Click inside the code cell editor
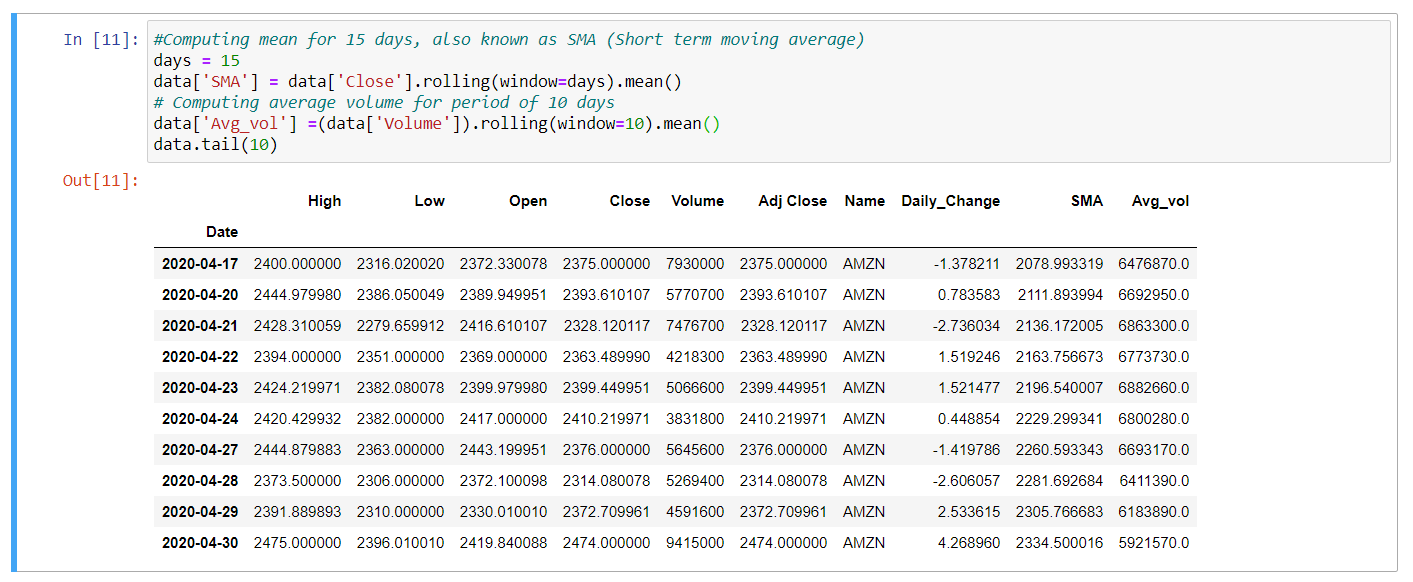The height and width of the screenshot is (582, 1413). [768, 91]
